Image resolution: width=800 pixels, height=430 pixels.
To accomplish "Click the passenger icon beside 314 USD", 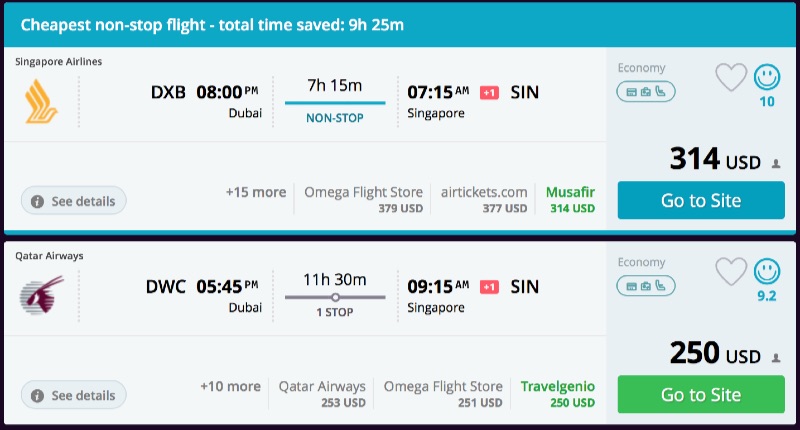I will pos(776,163).
